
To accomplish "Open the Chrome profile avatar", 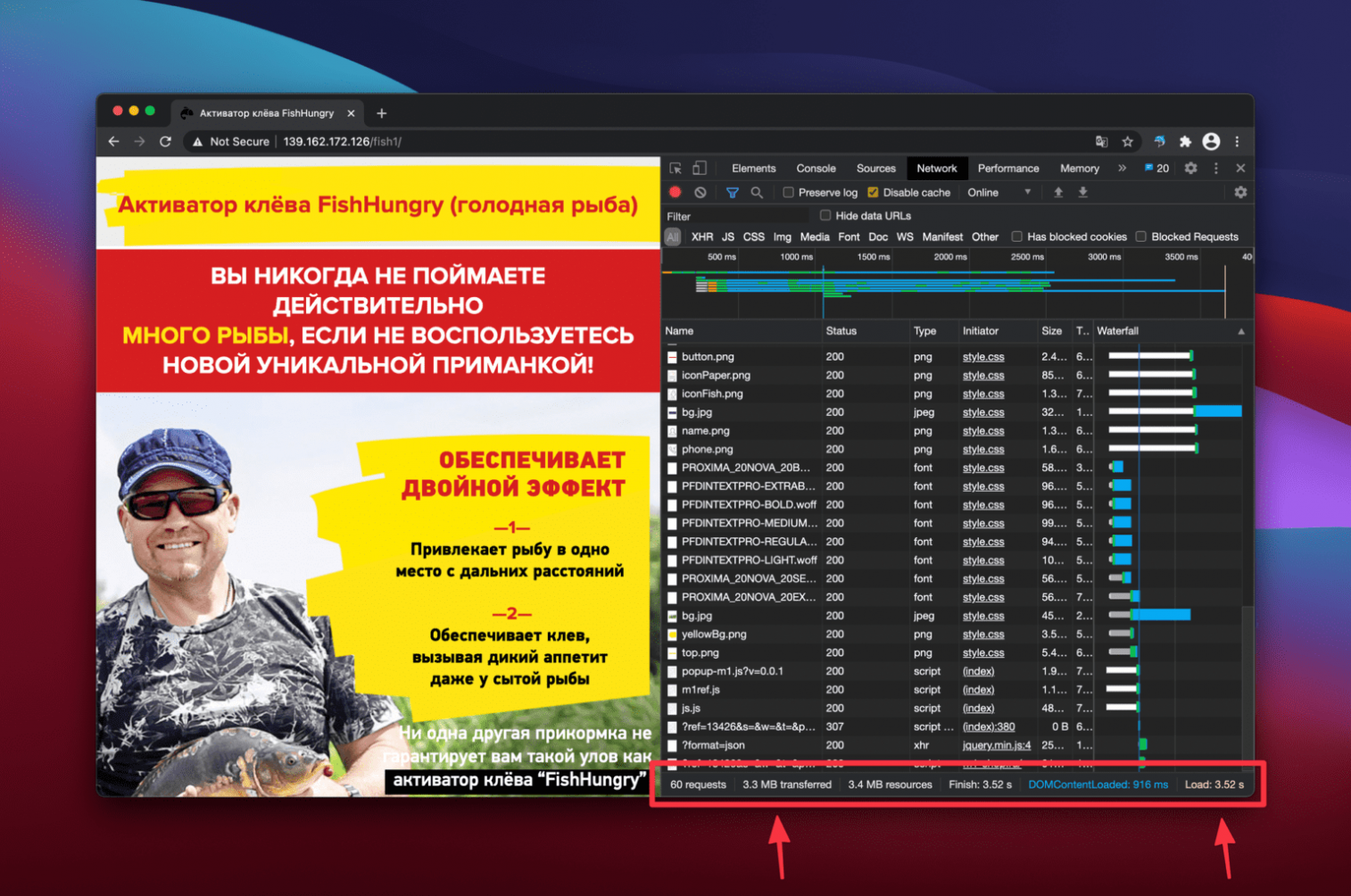I will pyautogui.click(x=1211, y=141).
